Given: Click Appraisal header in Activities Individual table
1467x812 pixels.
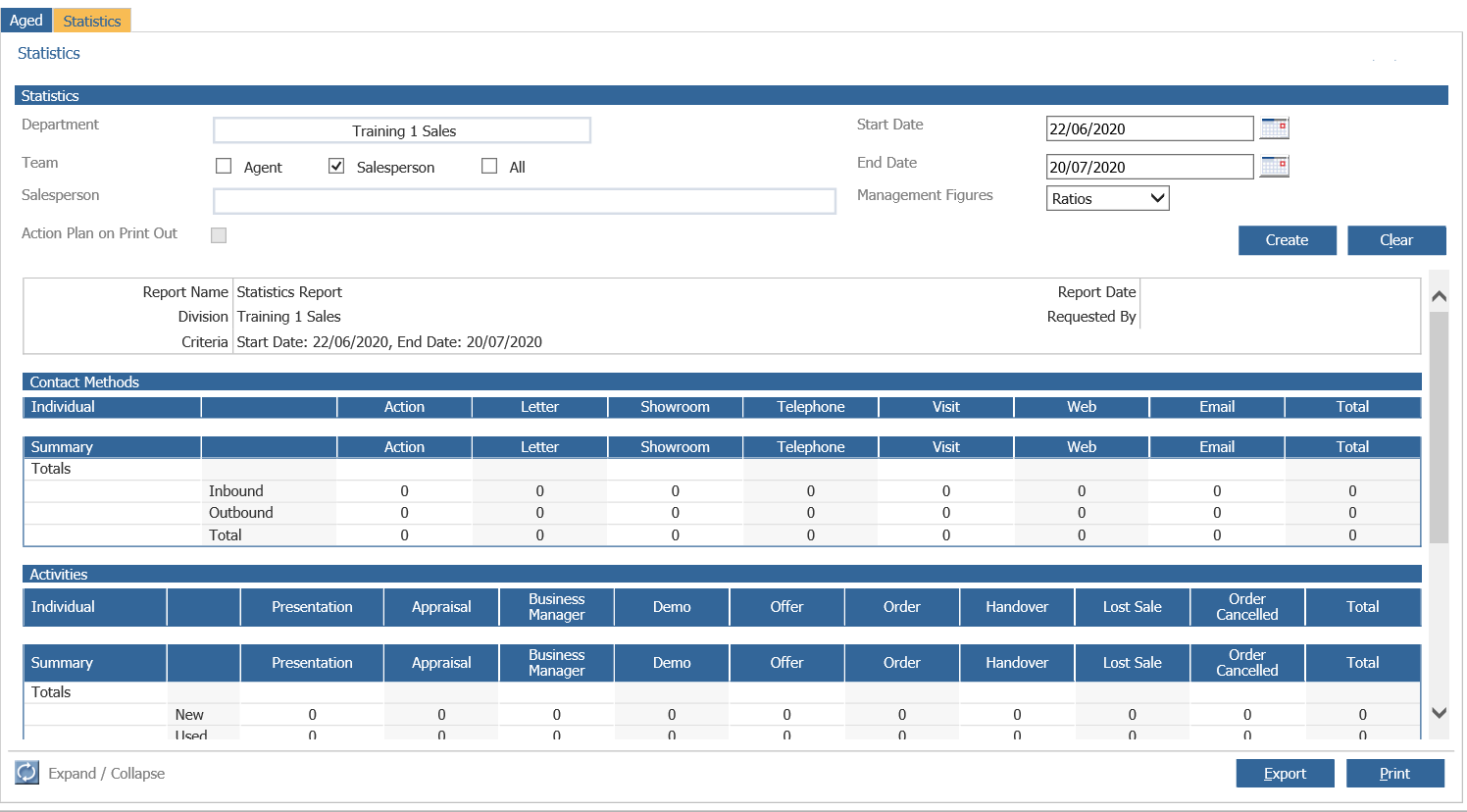Looking at the screenshot, I should point(441,607).
